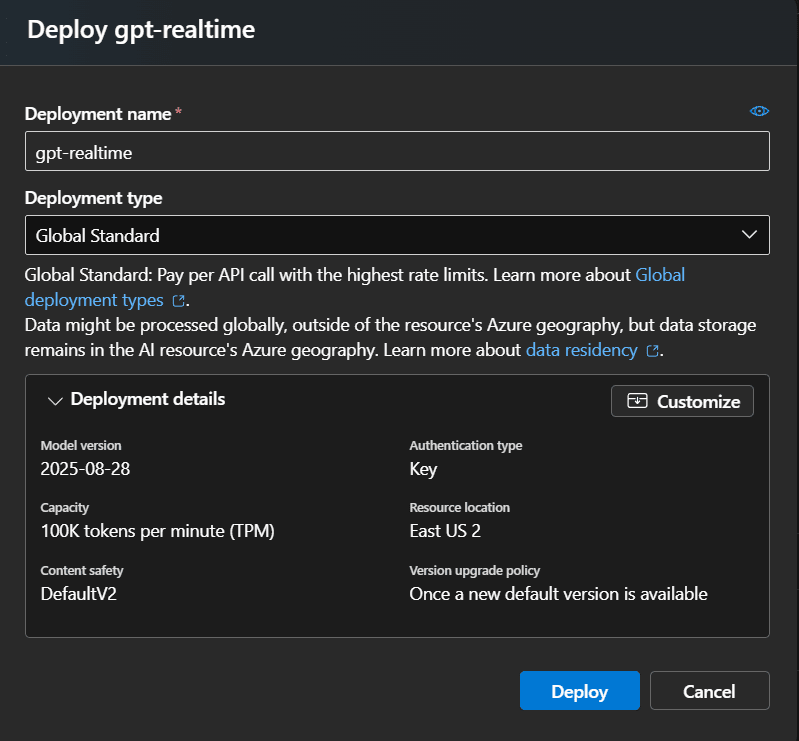Click the version upgrade policy value text
Viewport: 799px width, 741px height.
coord(558,594)
